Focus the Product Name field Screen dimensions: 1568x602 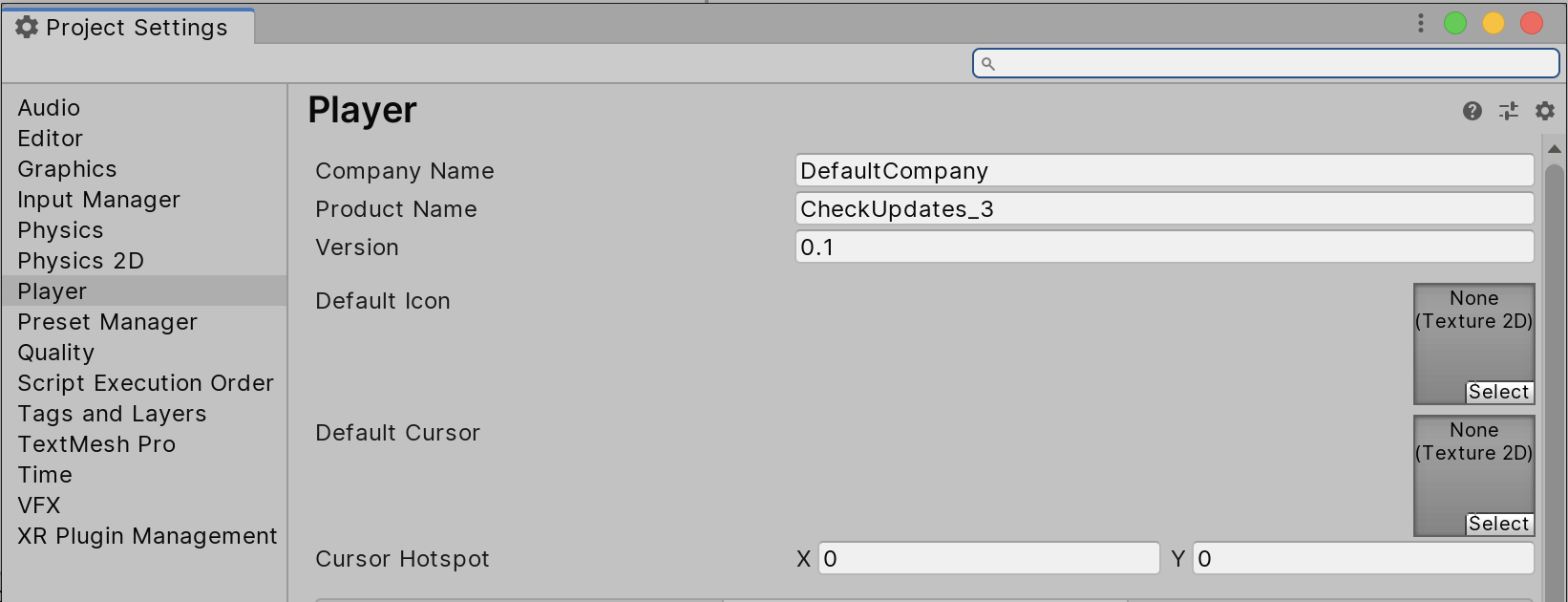click(1163, 209)
